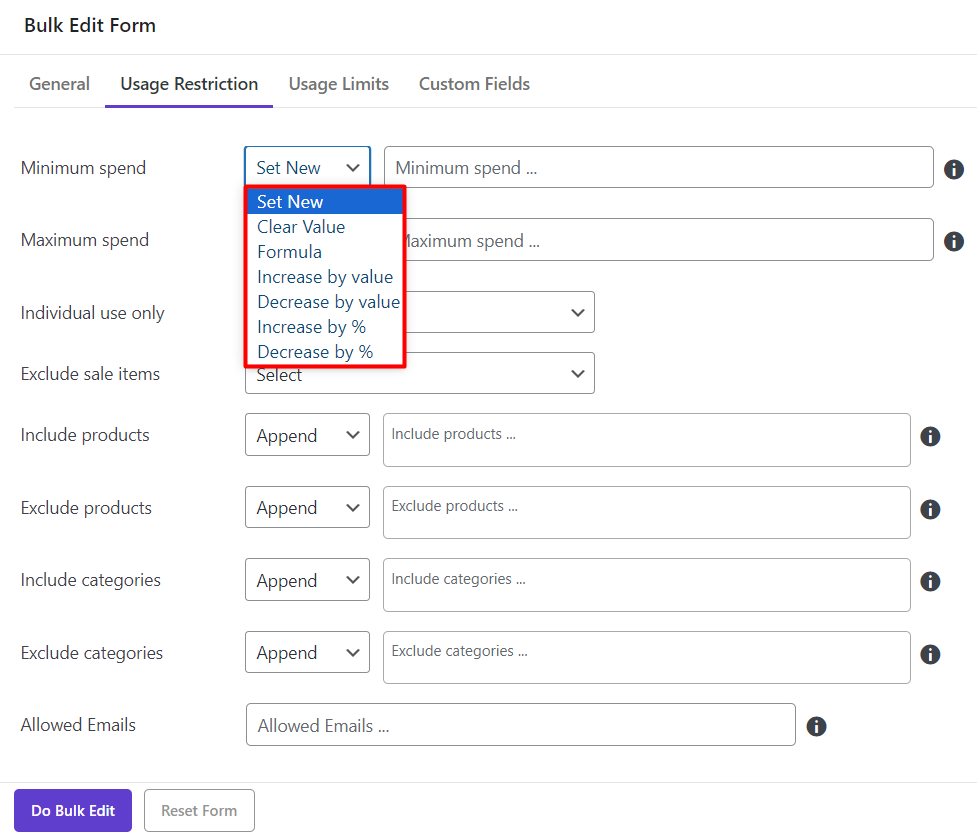Click info icon beside Allowed Emails field
Image resolution: width=977 pixels, height=837 pixels.
click(x=816, y=726)
